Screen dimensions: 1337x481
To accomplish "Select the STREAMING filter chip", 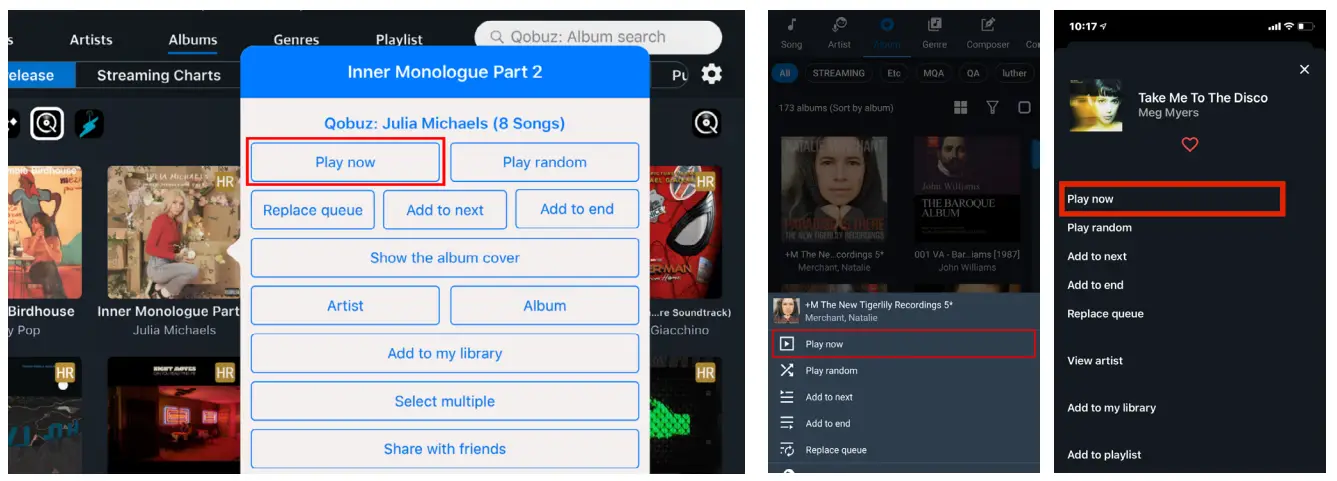I will point(839,73).
